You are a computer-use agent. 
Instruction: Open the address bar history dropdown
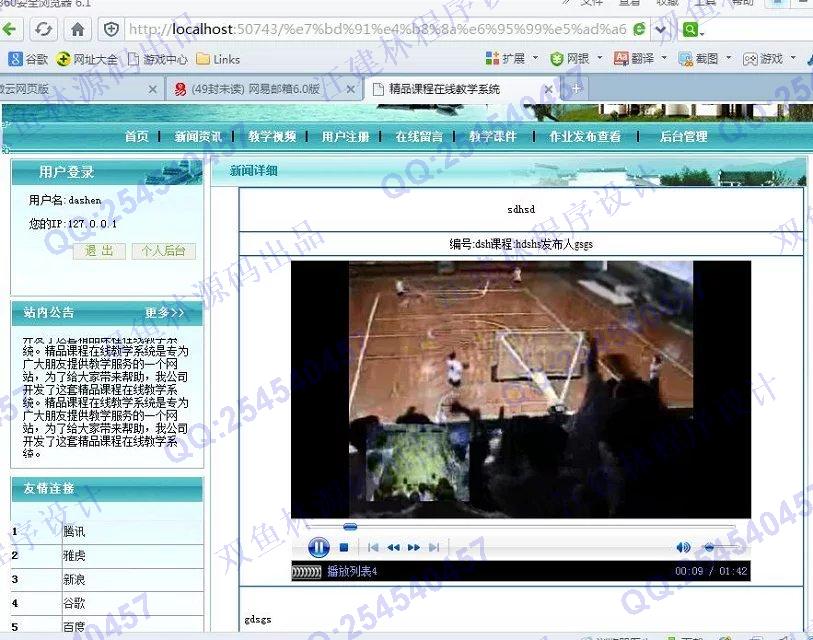pos(660,29)
